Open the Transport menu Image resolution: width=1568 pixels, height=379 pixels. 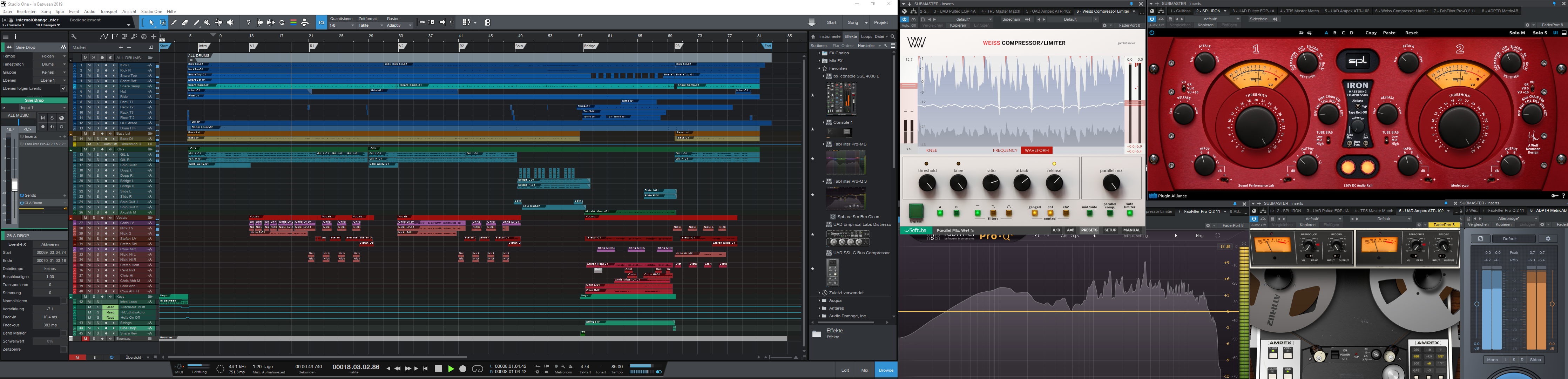pyautogui.click(x=109, y=12)
